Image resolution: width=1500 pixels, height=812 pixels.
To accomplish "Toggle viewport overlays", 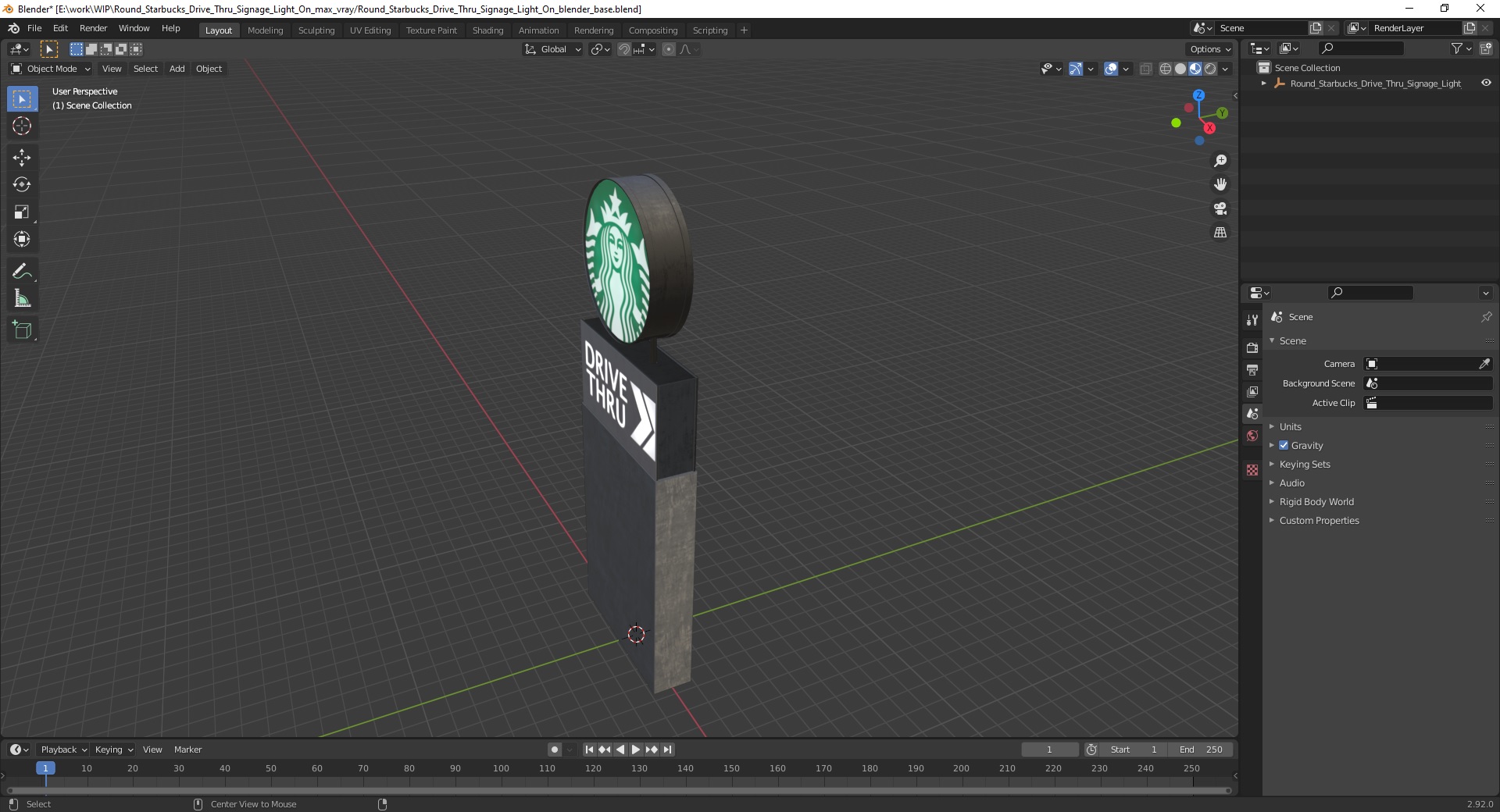I will coord(1111,69).
